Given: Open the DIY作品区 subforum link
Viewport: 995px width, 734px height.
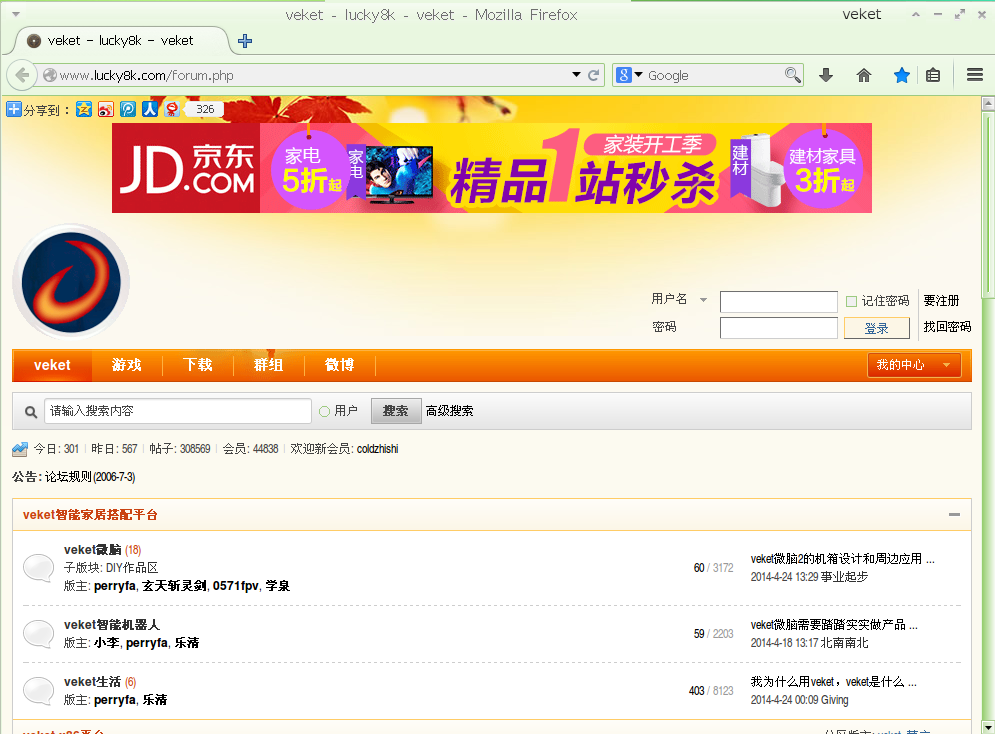Looking at the screenshot, I should click(x=132, y=568).
